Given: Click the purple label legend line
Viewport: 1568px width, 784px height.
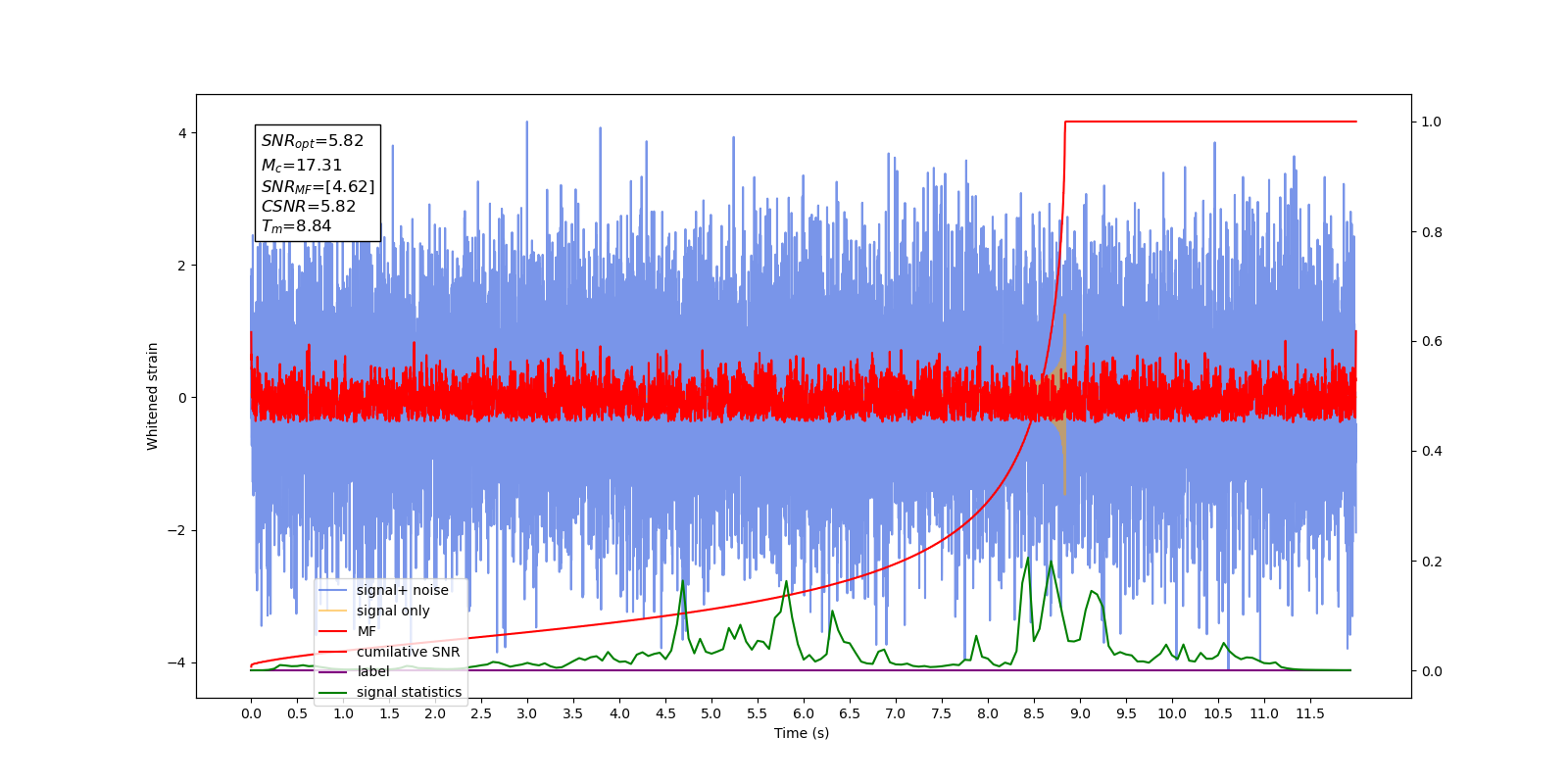Looking at the screenshot, I should (333, 672).
